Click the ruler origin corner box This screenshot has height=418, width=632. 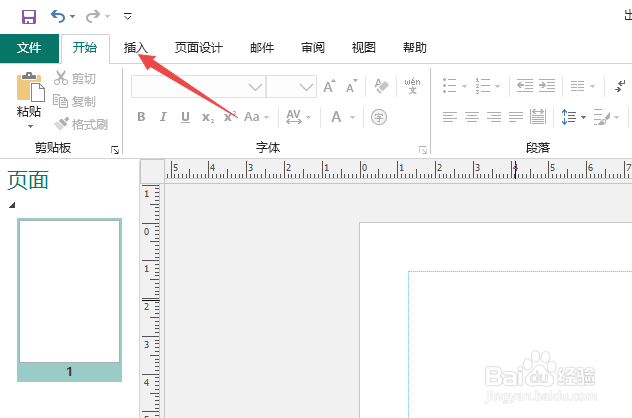pos(152,172)
